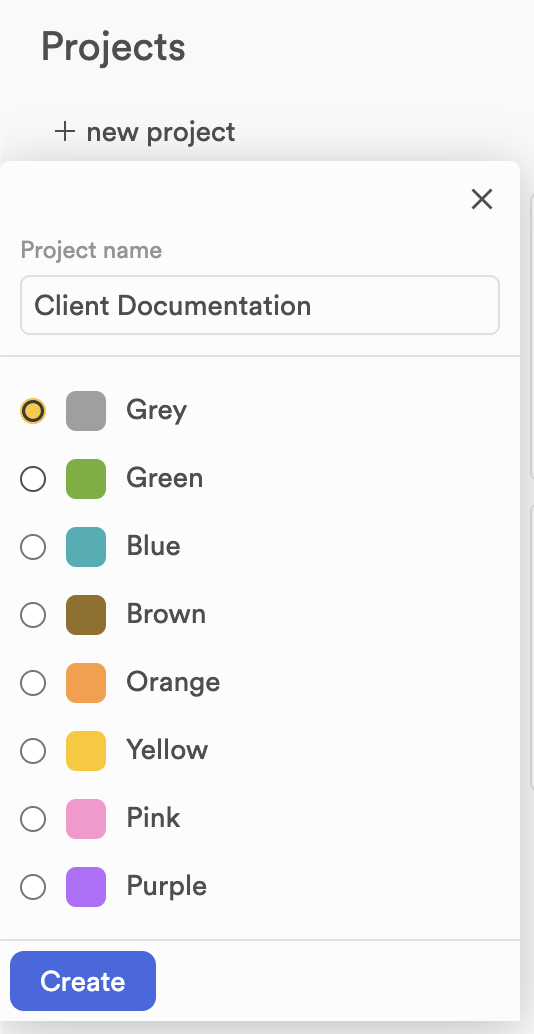Select the Yellow radio button
The width and height of the screenshot is (534, 1034).
(x=33, y=750)
